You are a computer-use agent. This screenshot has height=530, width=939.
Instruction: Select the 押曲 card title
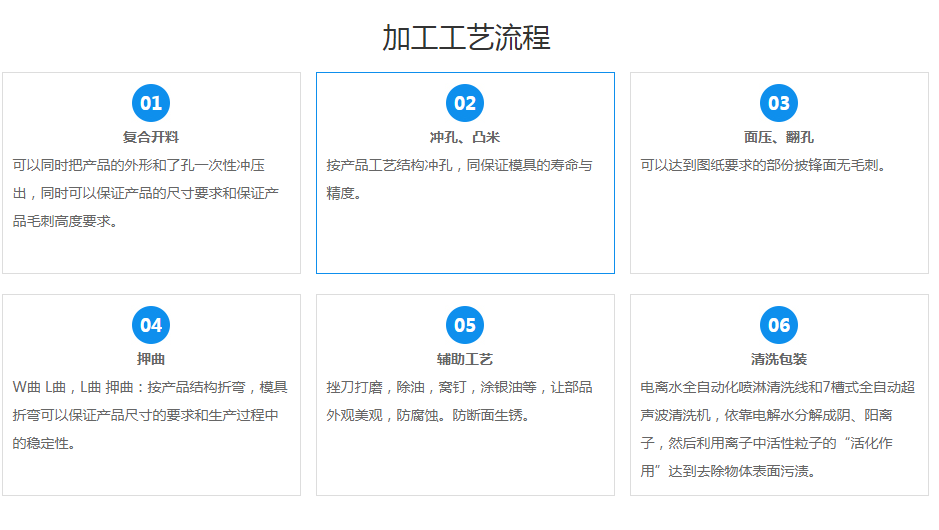click(151, 359)
